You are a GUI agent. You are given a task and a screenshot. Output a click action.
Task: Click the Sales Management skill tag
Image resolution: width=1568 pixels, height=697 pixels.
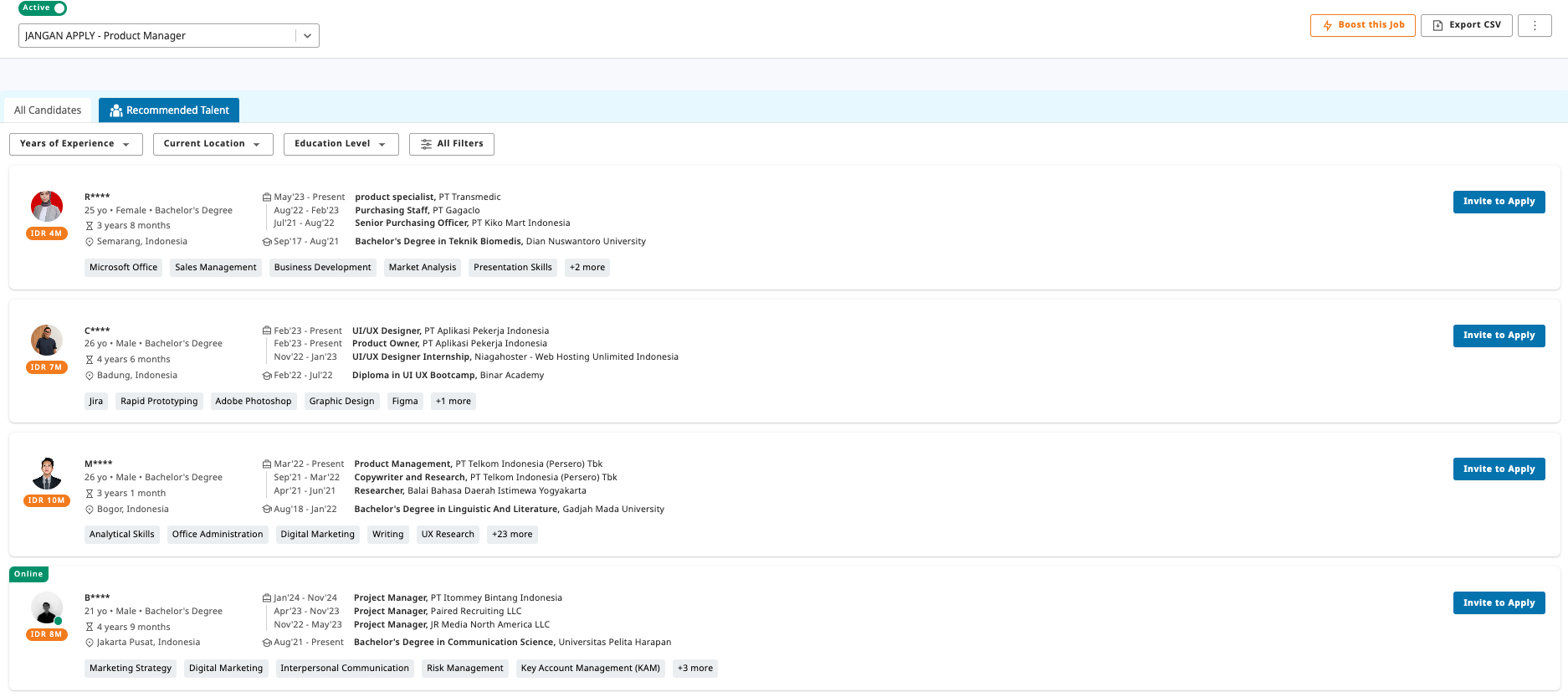tap(216, 268)
